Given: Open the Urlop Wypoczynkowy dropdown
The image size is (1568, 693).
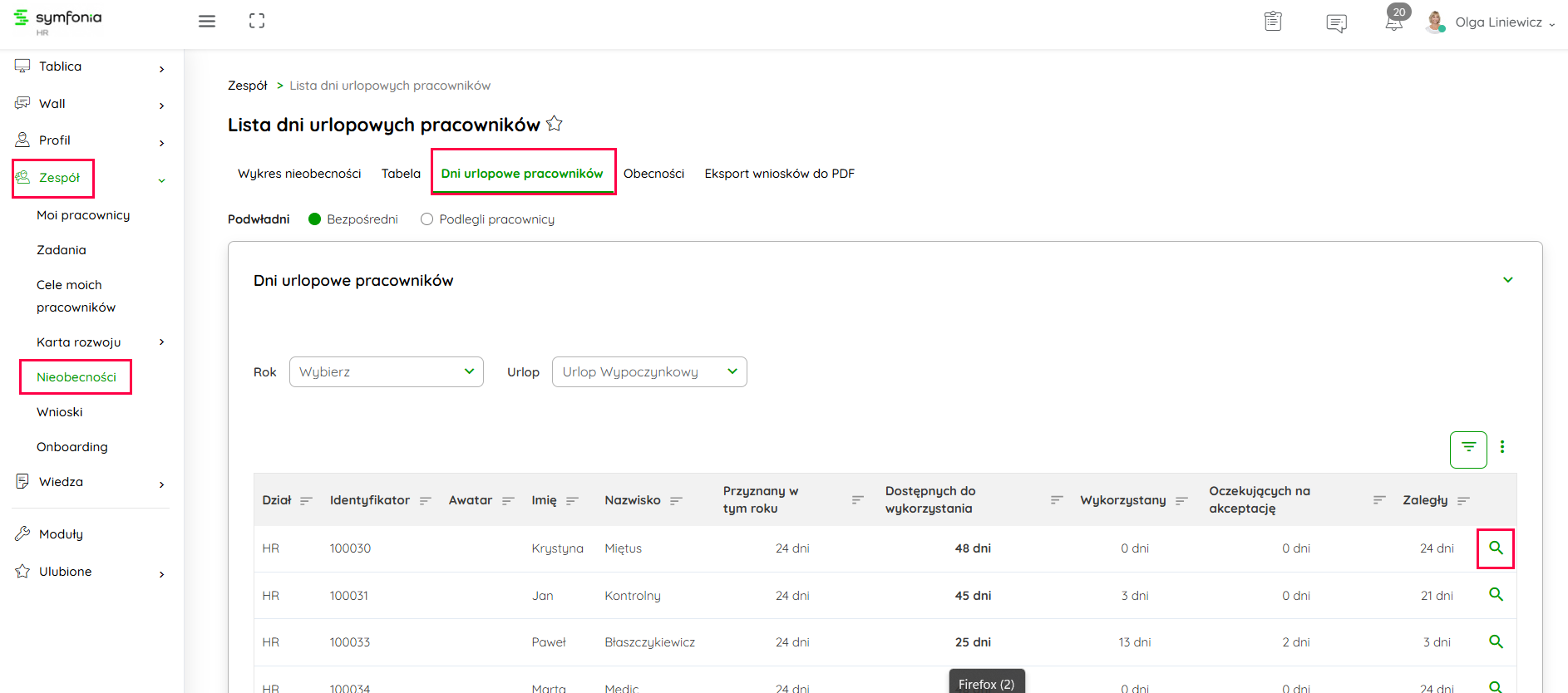Looking at the screenshot, I should point(649,372).
